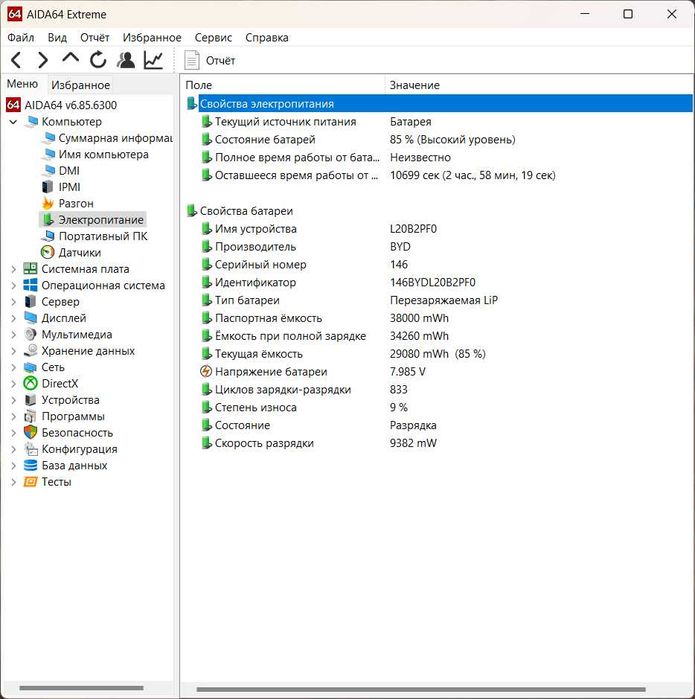Screen dimensions: 695x699
Task: Open user management toolbar icon
Action: 126,60
